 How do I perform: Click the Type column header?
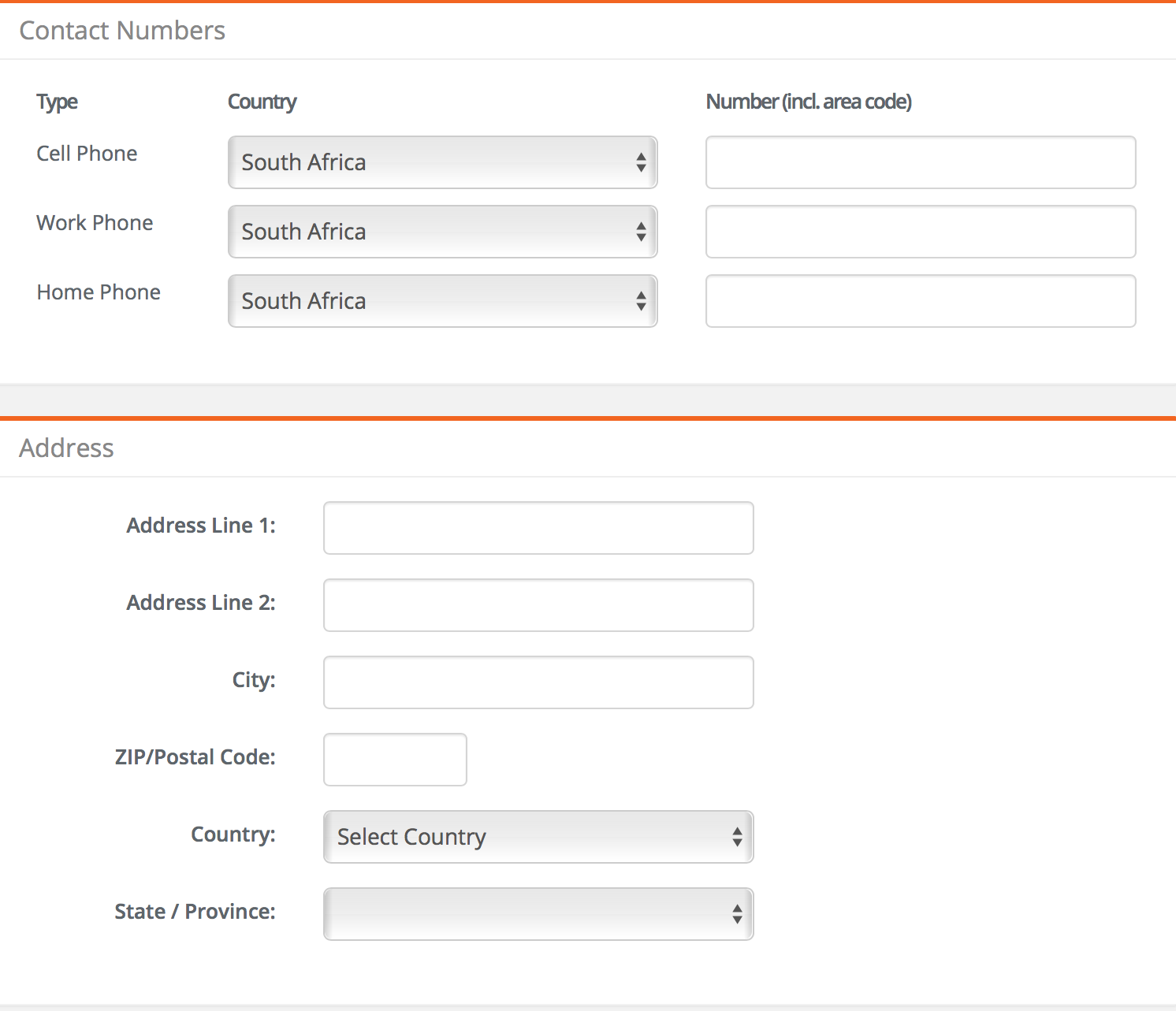(x=57, y=102)
